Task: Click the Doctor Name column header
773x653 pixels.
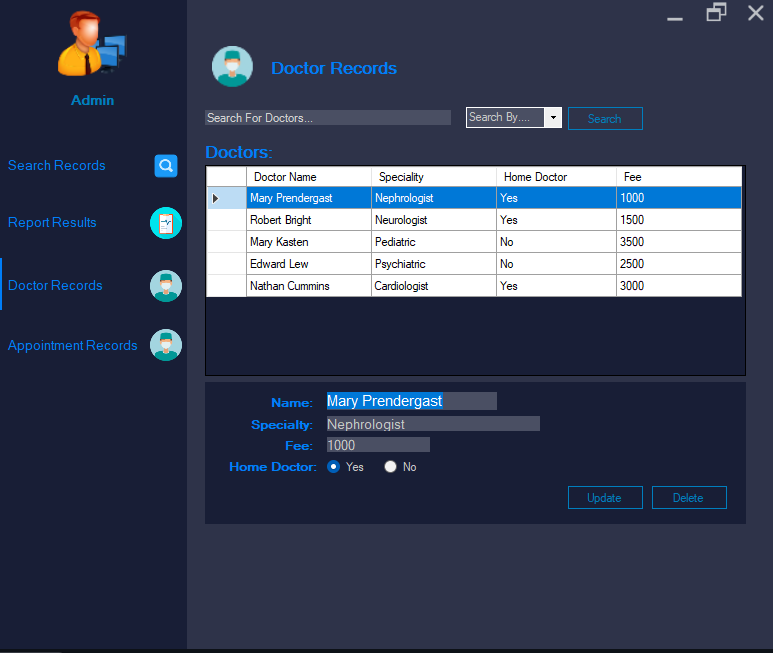Action: tap(309, 177)
